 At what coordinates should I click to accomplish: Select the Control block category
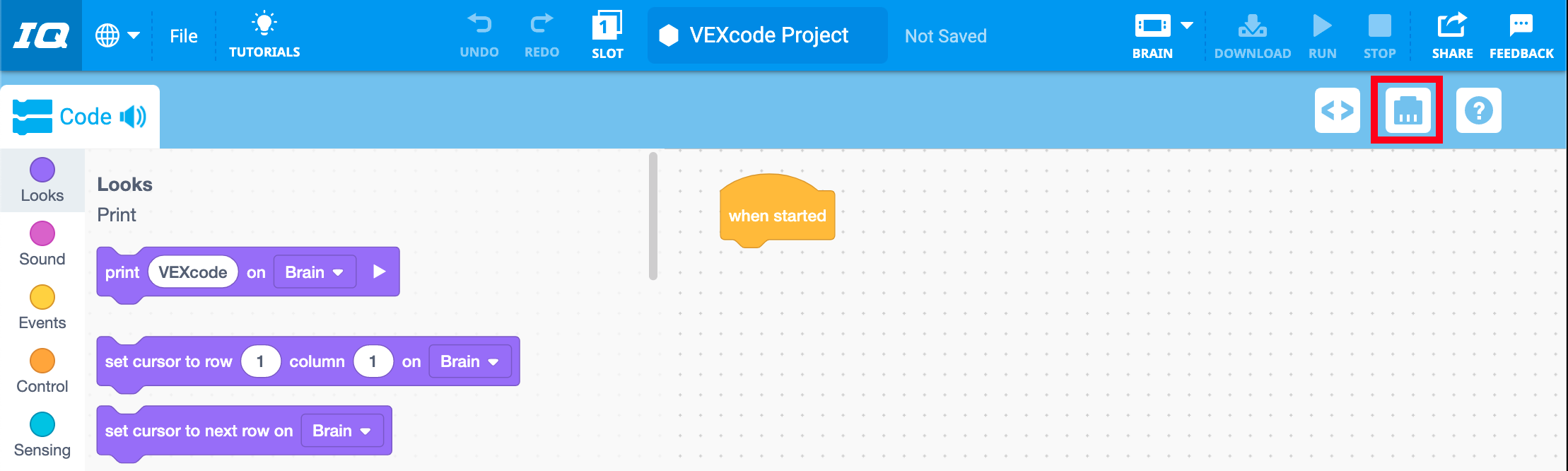click(42, 361)
